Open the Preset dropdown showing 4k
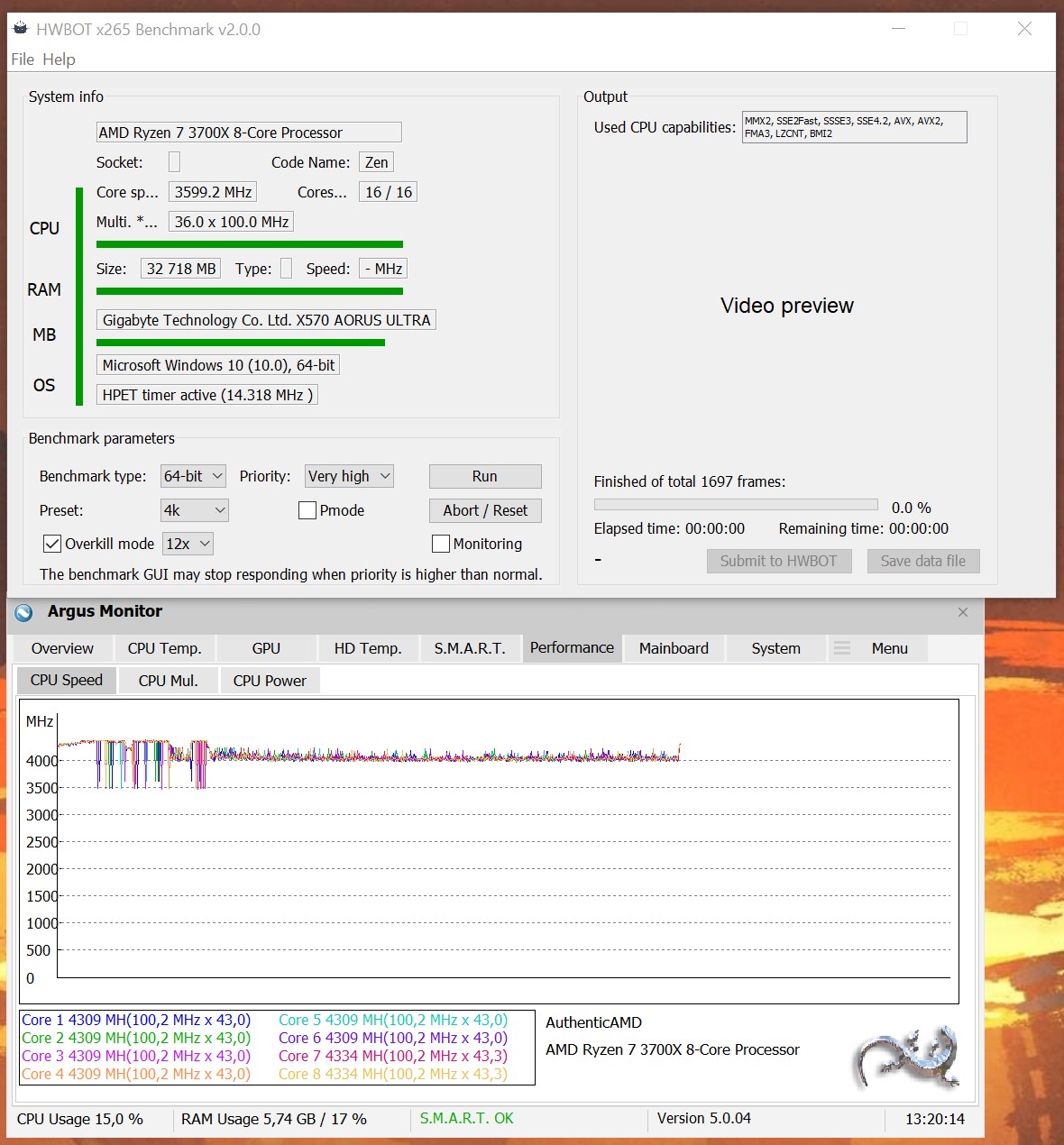 pyautogui.click(x=195, y=510)
